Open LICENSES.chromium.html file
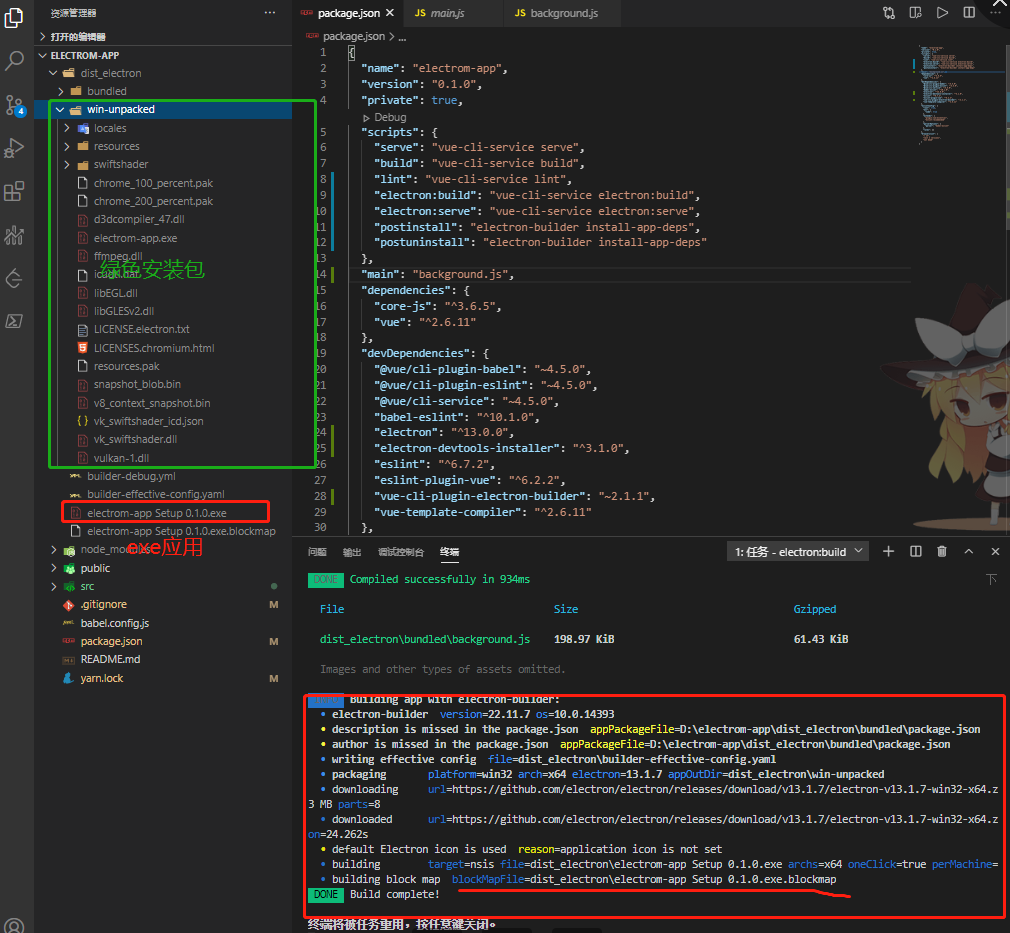Screen dimensions: 1010x933 (164, 348)
